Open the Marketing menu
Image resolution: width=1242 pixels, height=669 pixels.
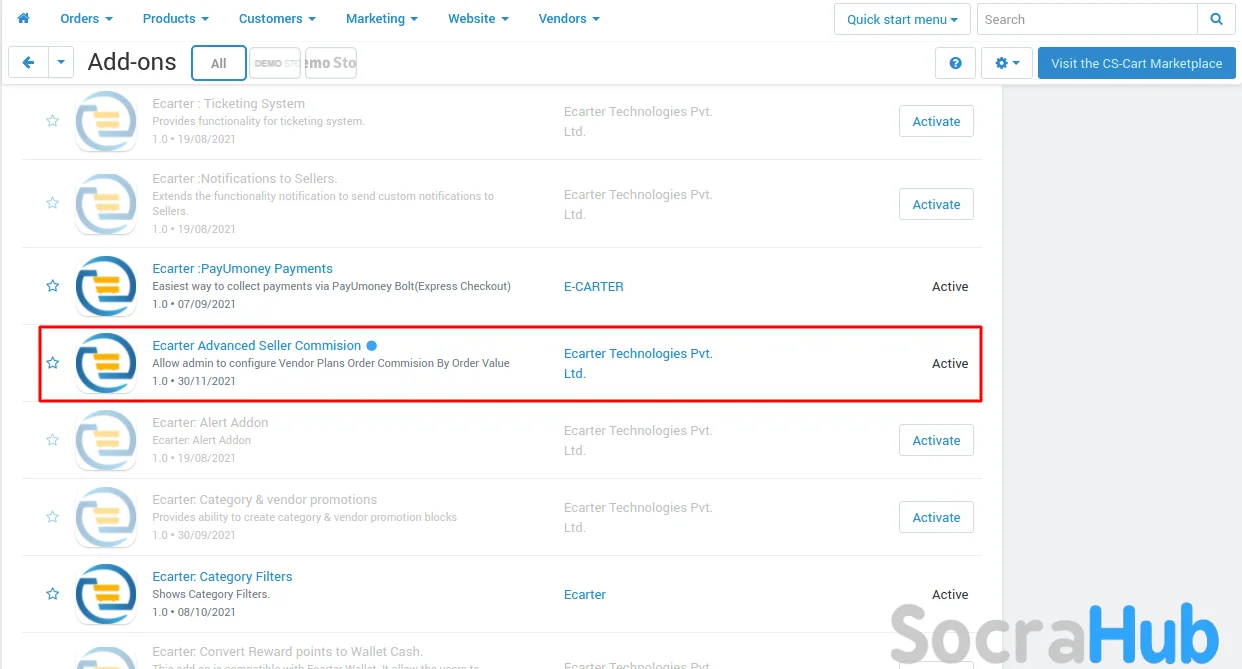(381, 19)
